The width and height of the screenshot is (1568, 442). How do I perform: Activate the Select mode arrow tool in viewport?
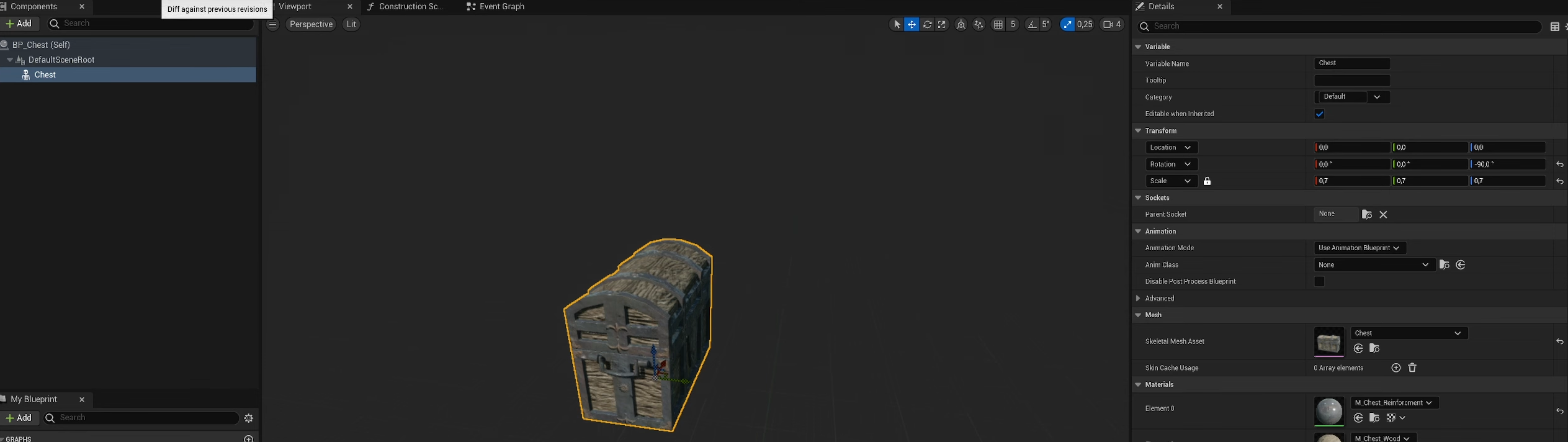coord(897,24)
